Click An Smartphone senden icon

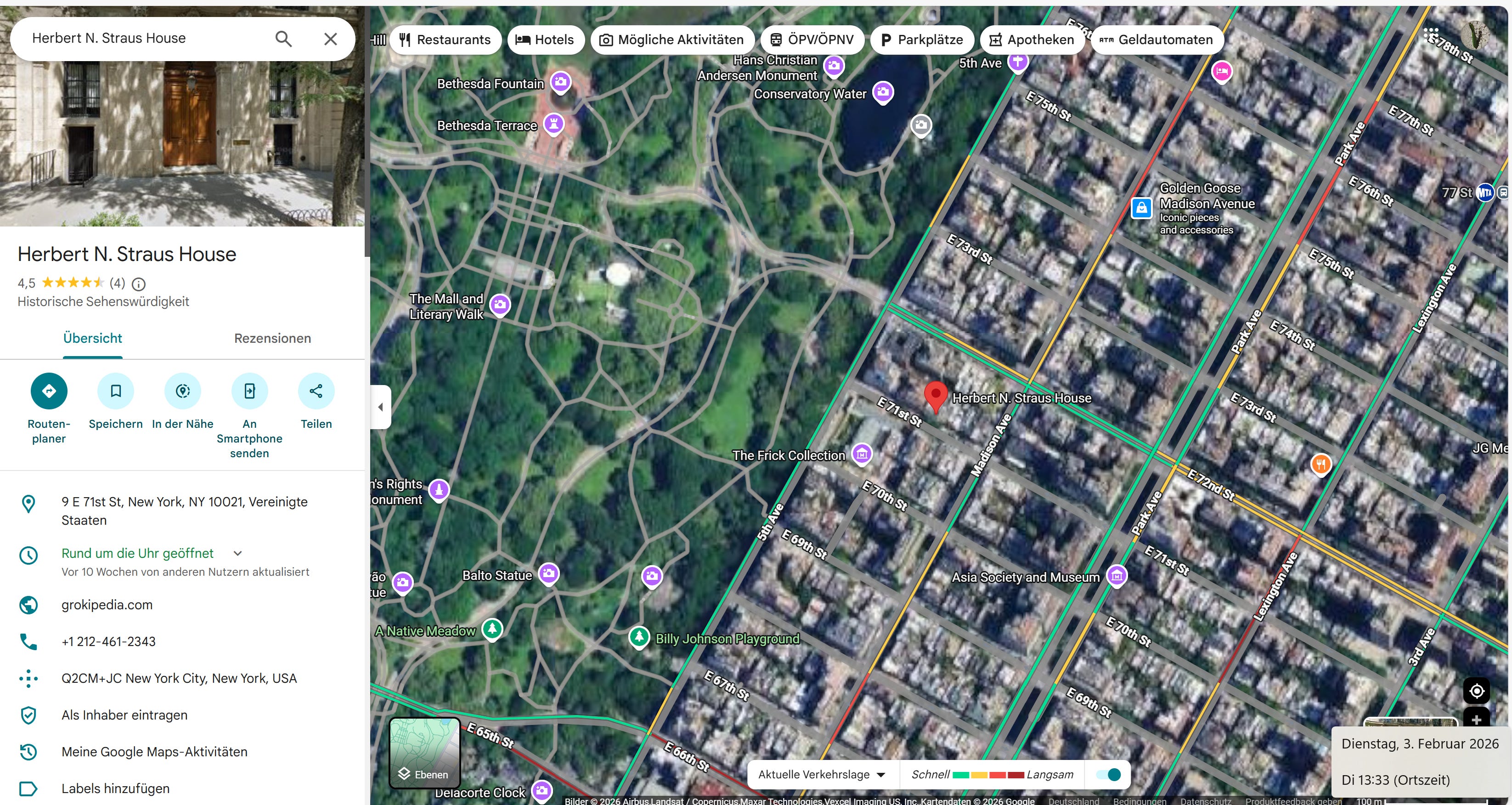tap(249, 391)
